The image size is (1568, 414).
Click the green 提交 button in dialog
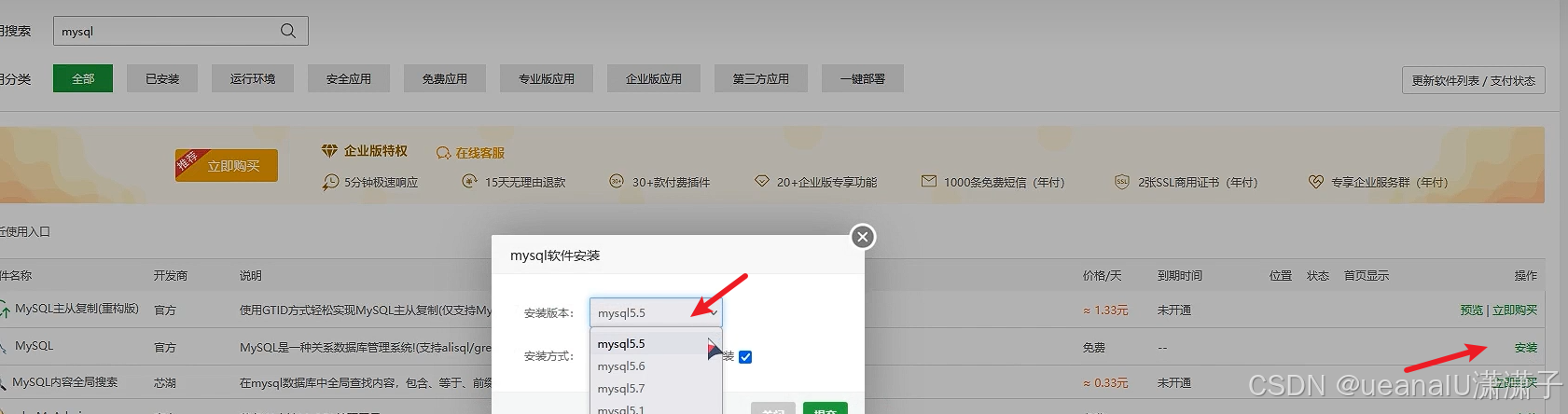(826, 408)
